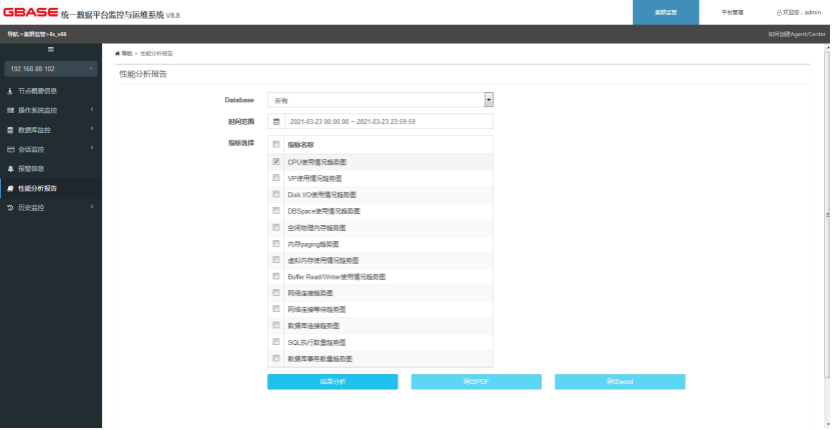Viewport: 832px width, 430px height.
Task: Expand the 会话监控 submenu chevron
Action: [x=92, y=149]
